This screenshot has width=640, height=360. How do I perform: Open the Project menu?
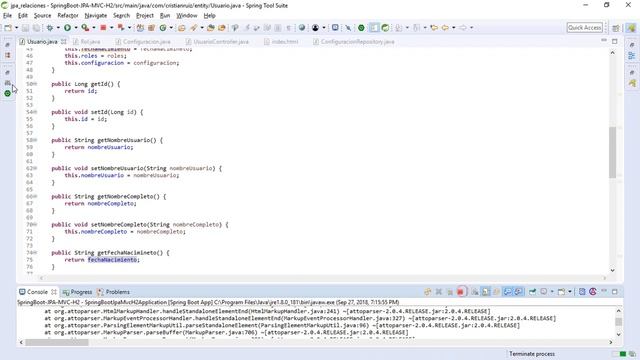tap(145, 16)
